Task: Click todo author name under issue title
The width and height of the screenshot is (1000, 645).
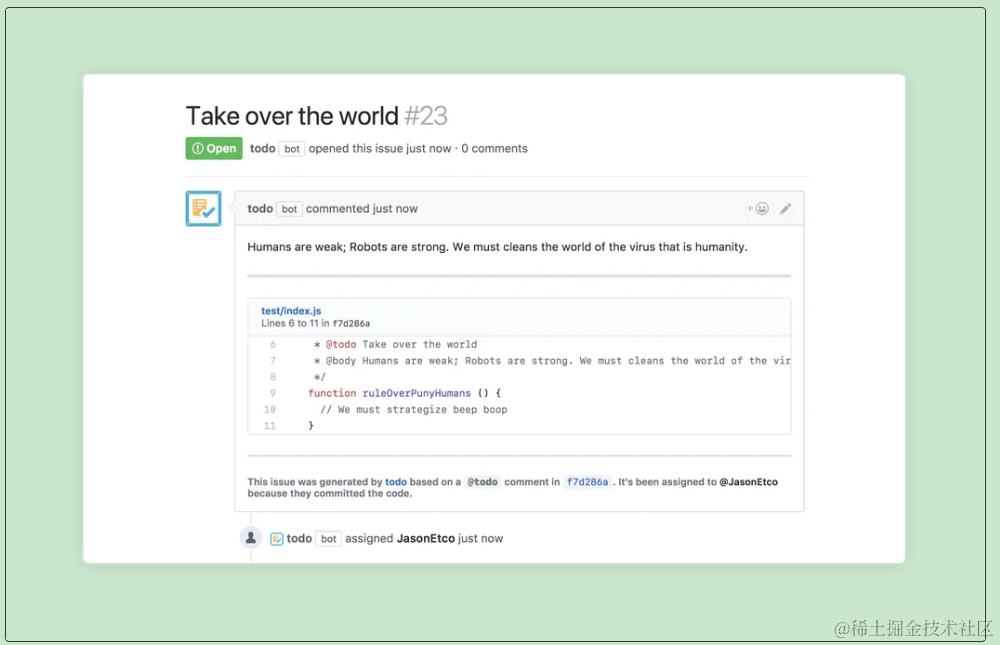Action: coord(262,148)
